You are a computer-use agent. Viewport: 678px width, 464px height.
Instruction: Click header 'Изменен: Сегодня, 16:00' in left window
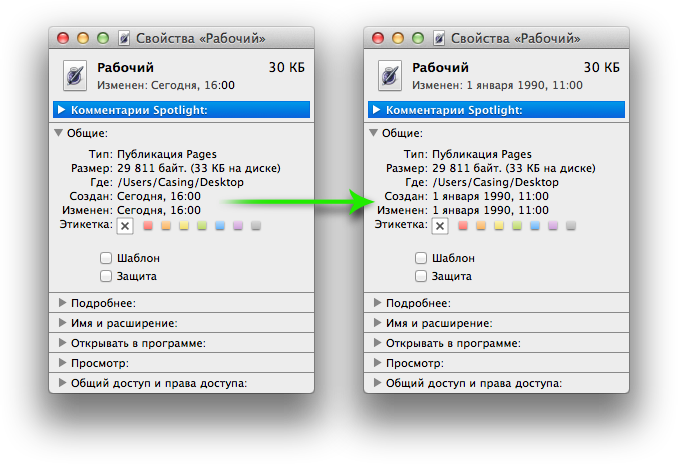[166, 85]
